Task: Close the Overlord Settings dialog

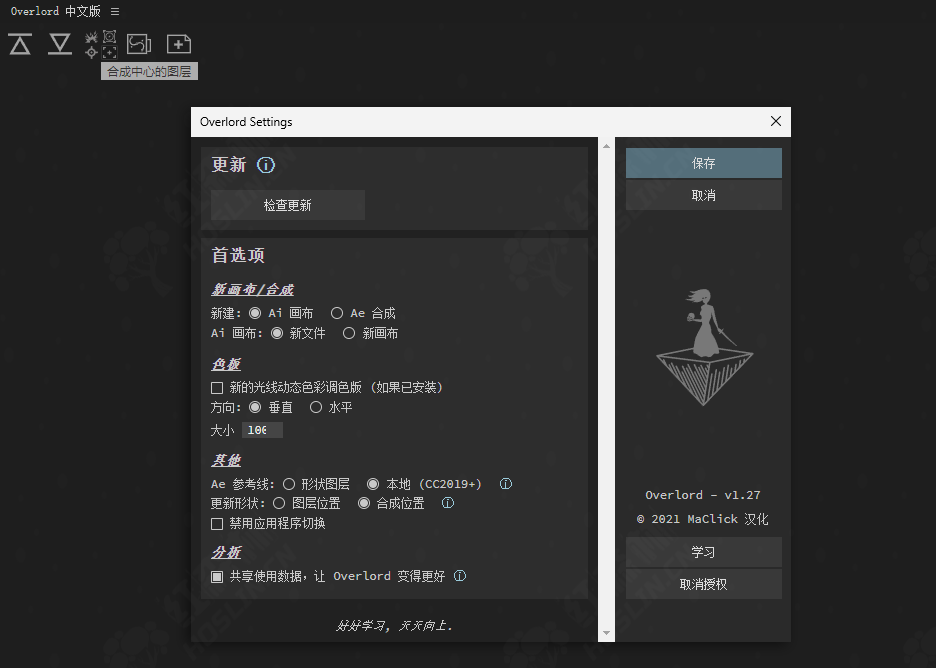Action: pos(775,121)
